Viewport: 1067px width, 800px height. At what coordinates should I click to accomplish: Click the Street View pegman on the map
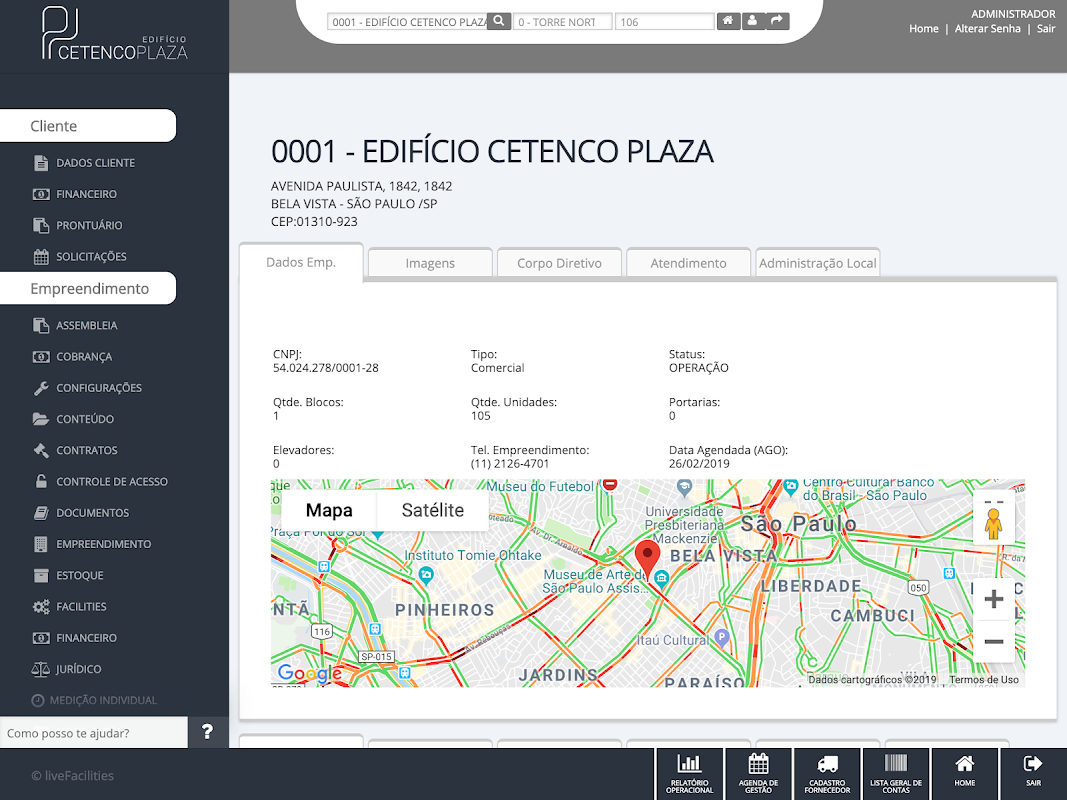tap(994, 523)
